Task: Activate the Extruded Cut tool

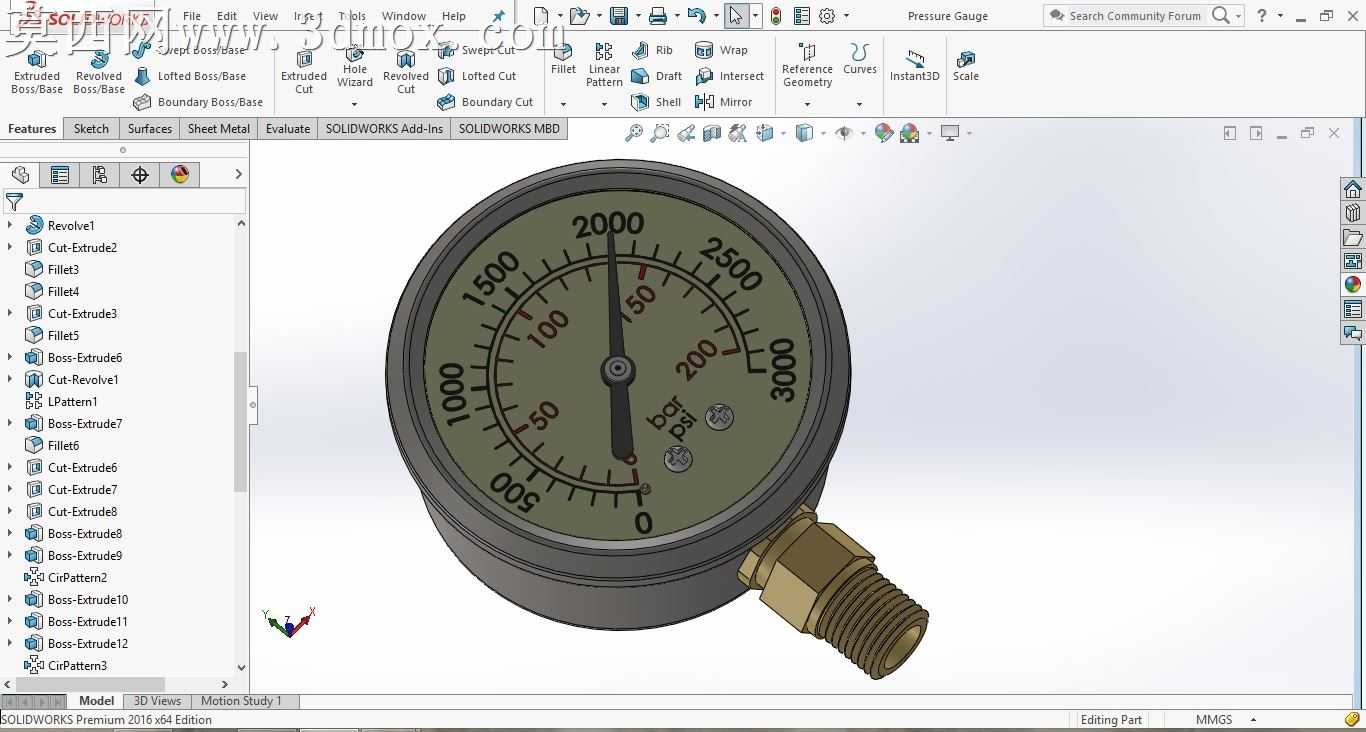Action: (304, 72)
